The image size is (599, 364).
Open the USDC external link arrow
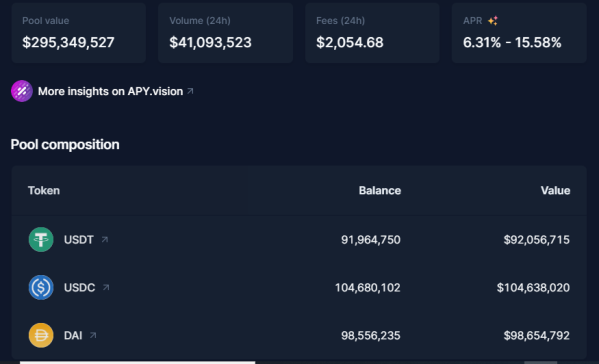106,287
